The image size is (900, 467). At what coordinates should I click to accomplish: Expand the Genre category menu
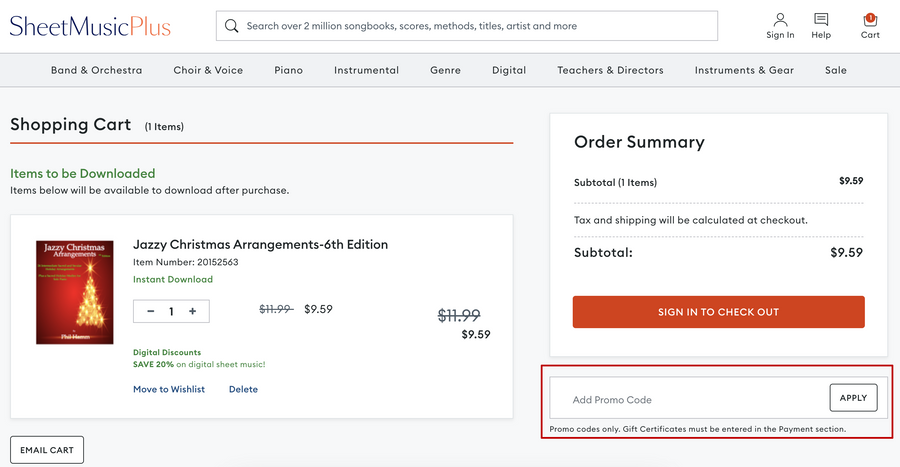click(x=445, y=70)
